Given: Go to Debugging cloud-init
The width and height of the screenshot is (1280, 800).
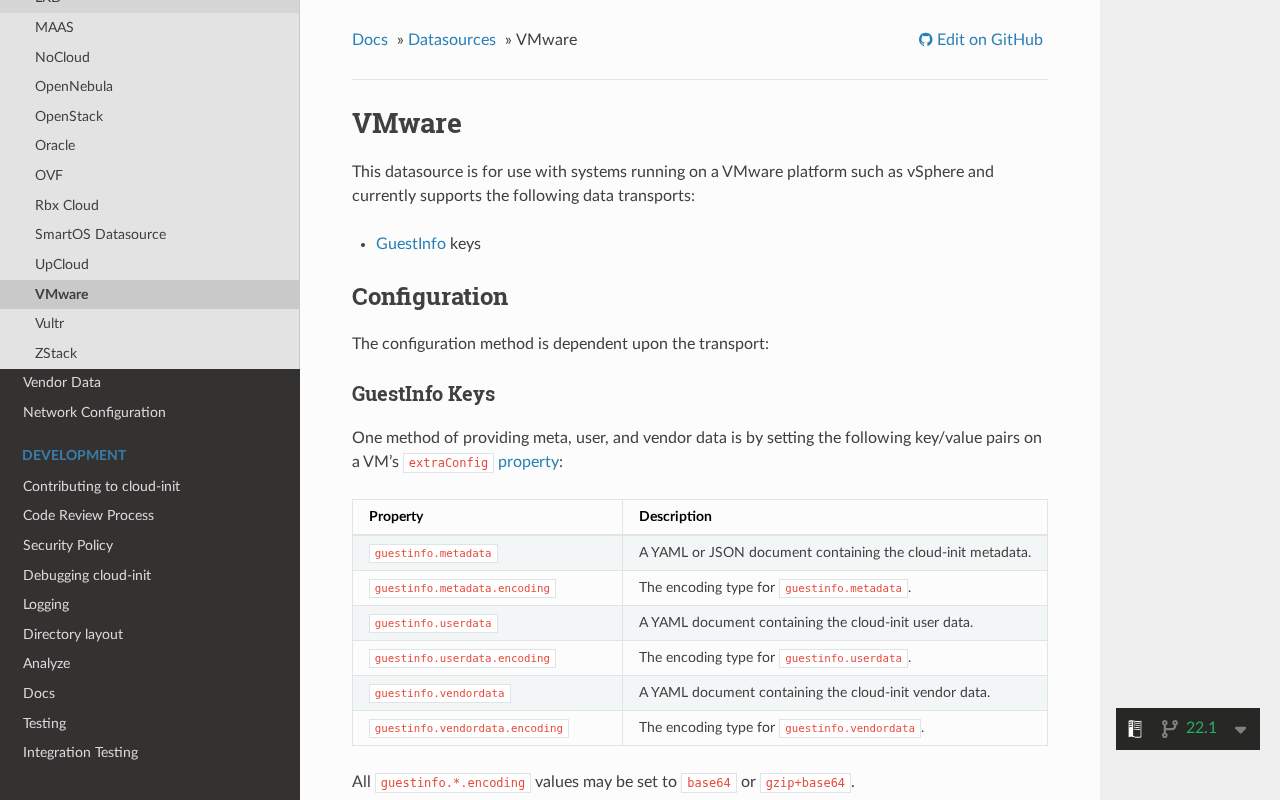Looking at the screenshot, I should (x=87, y=576).
